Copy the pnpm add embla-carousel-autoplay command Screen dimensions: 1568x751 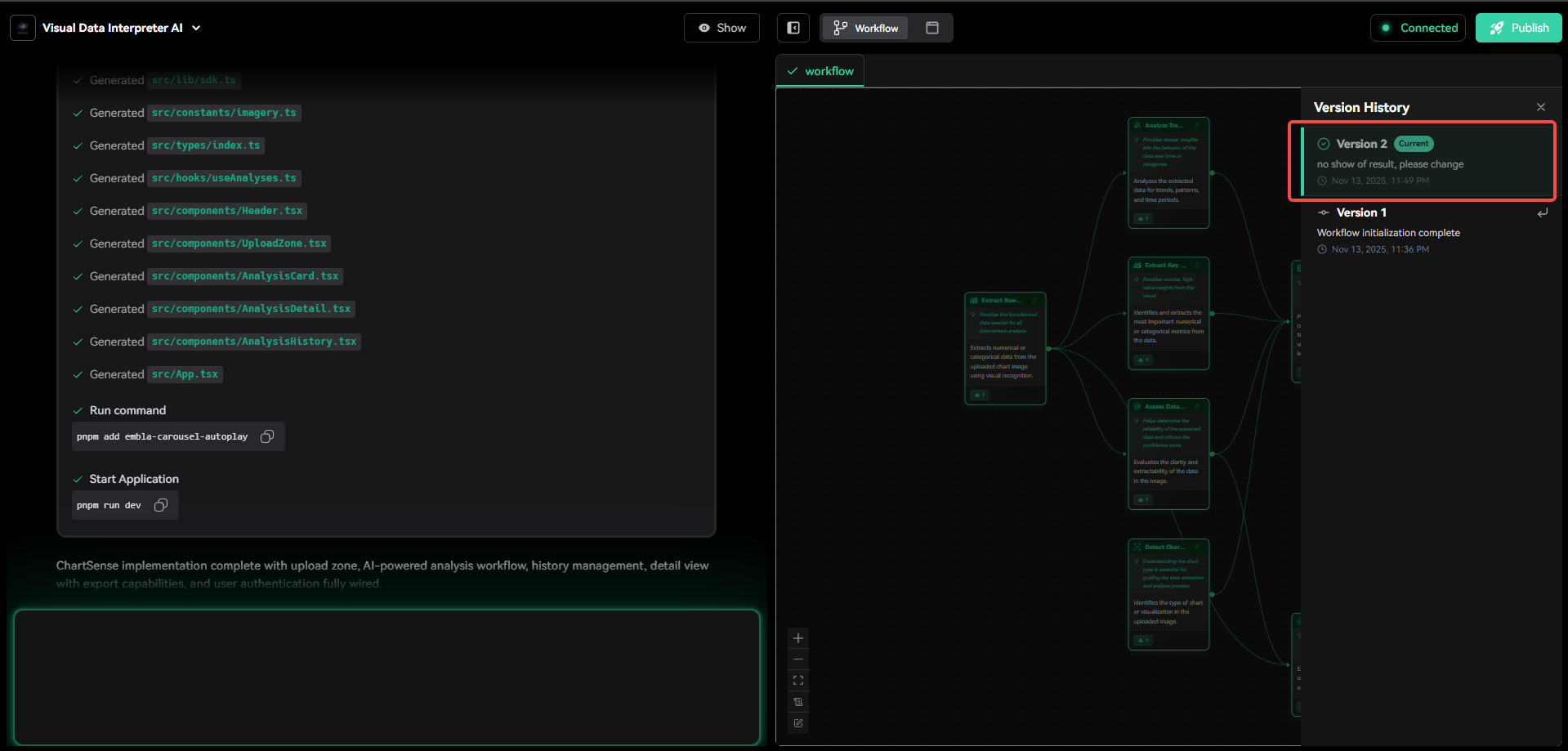point(267,436)
